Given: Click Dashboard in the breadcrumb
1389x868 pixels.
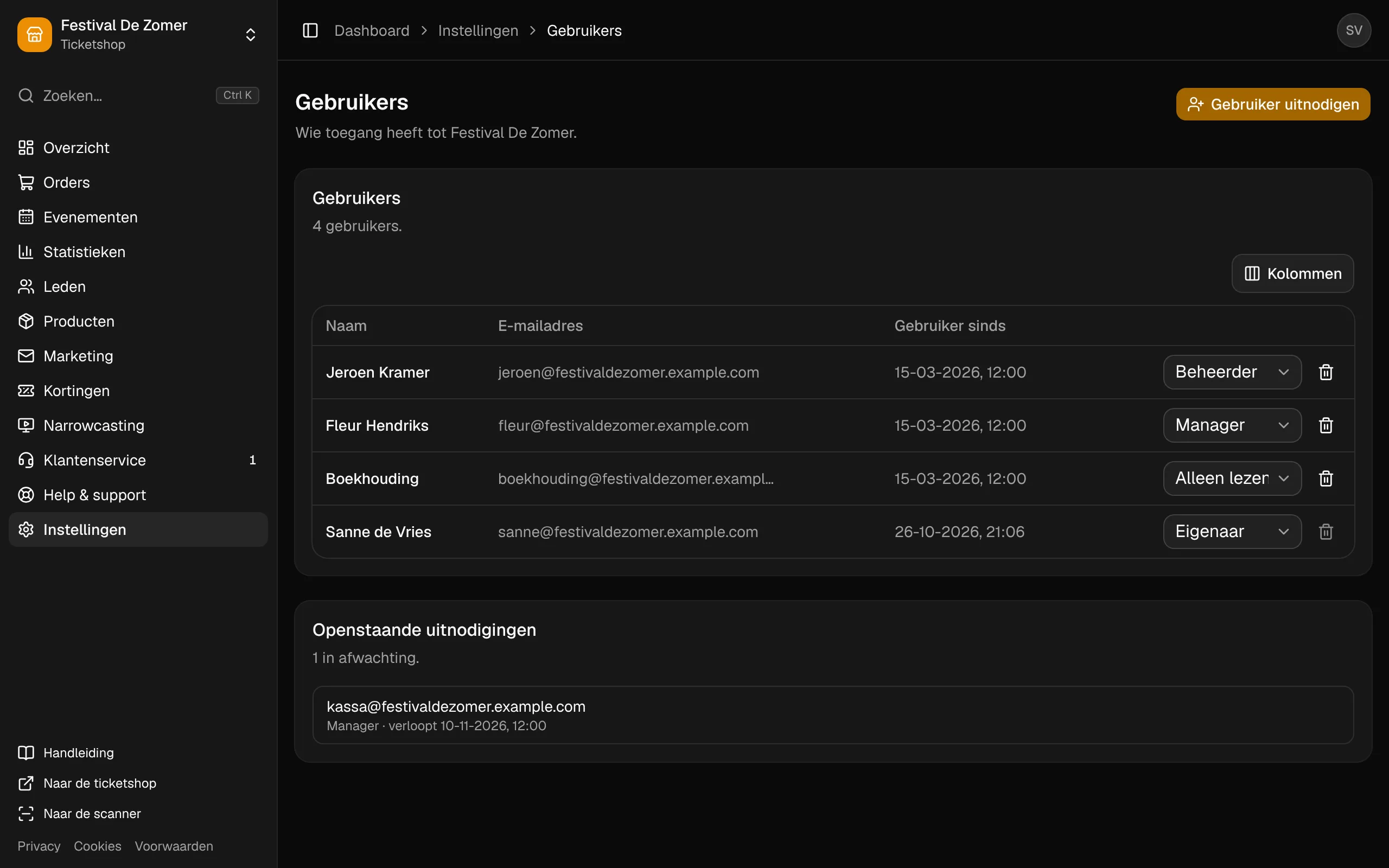Looking at the screenshot, I should click(372, 30).
